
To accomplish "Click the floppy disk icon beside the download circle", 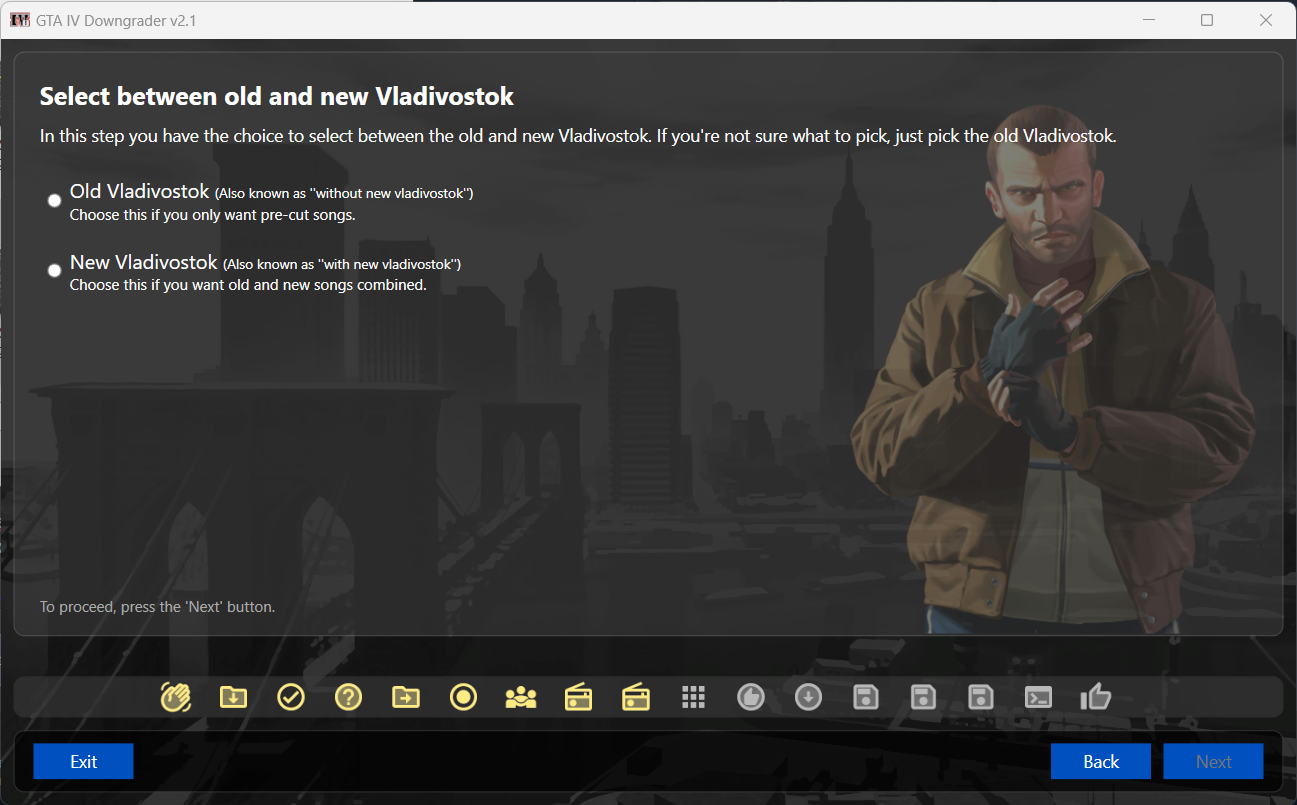I will tap(866, 697).
